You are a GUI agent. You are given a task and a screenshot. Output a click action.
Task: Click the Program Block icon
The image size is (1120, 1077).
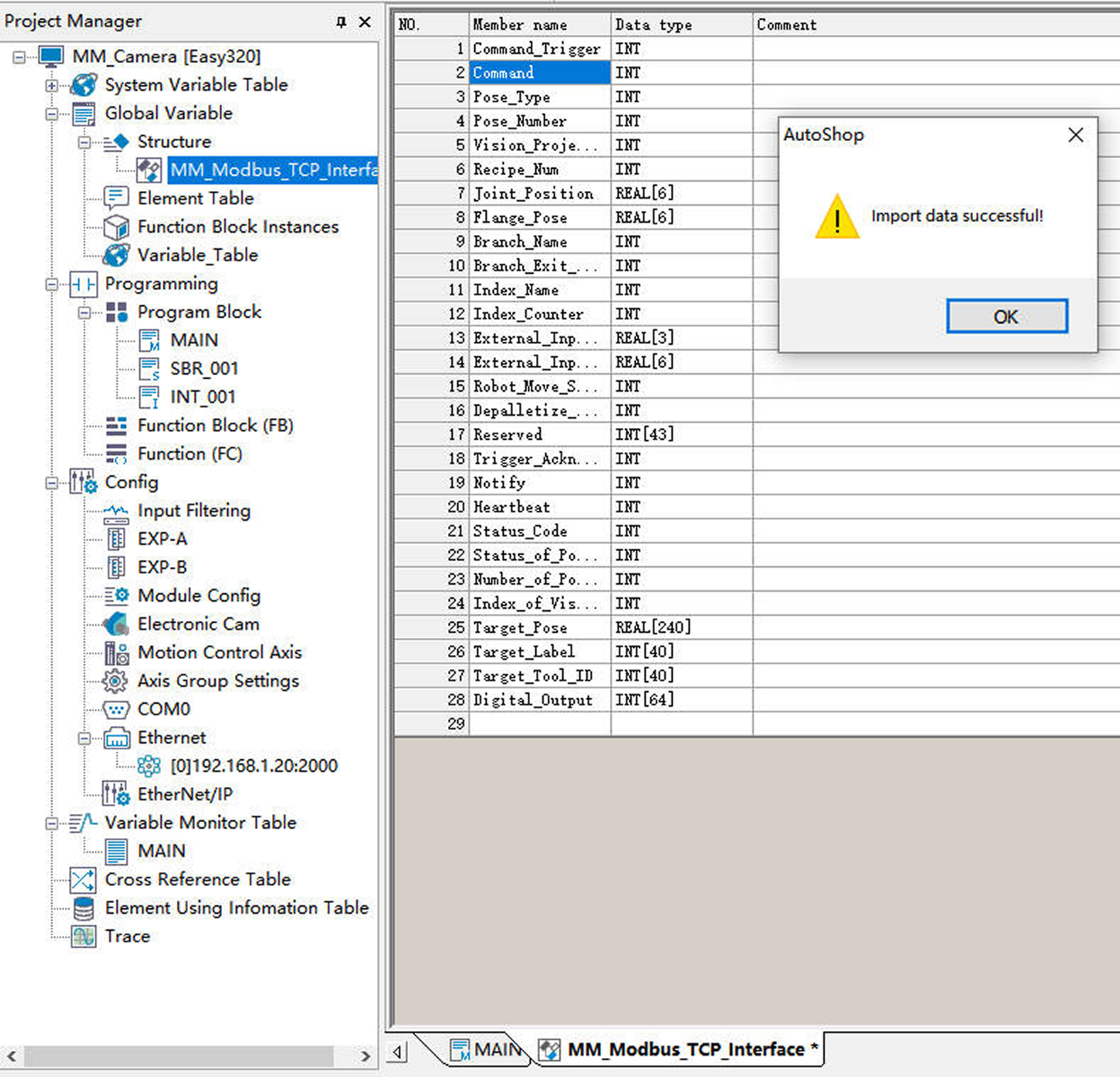pos(116,312)
